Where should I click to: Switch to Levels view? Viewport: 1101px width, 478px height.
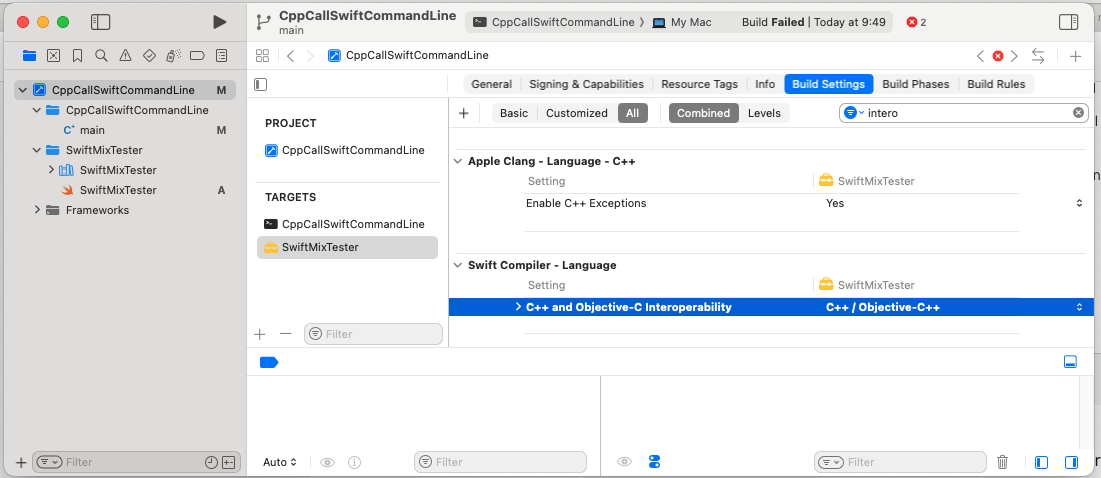[764, 113]
